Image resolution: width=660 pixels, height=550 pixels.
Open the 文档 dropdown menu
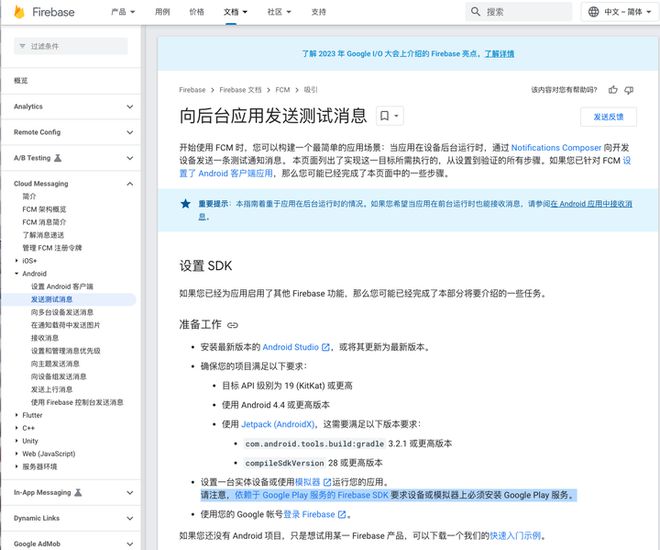tap(235, 12)
